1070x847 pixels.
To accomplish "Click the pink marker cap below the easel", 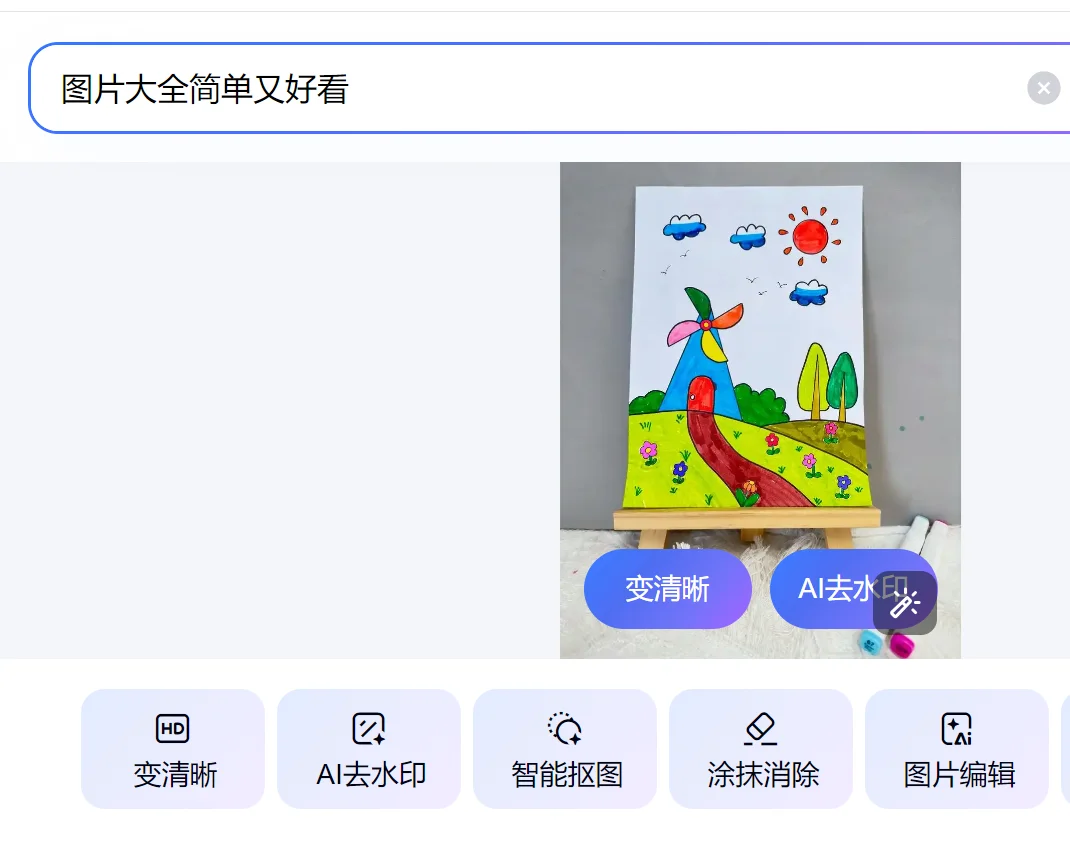I will pyautogui.click(x=902, y=644).
